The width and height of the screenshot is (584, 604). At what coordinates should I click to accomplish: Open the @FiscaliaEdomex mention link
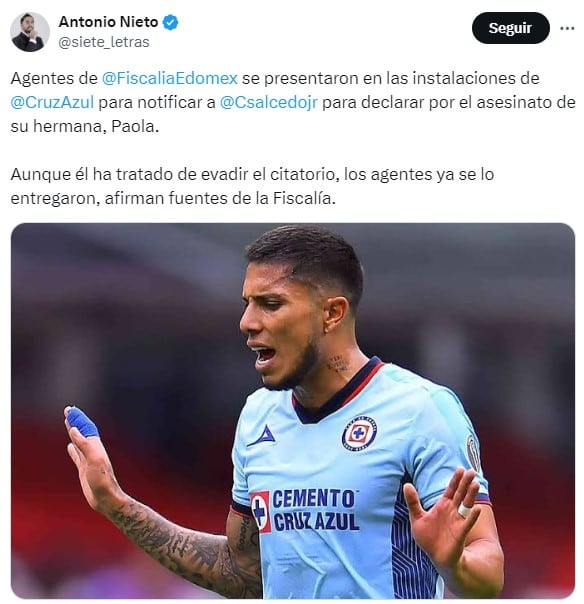170,78
